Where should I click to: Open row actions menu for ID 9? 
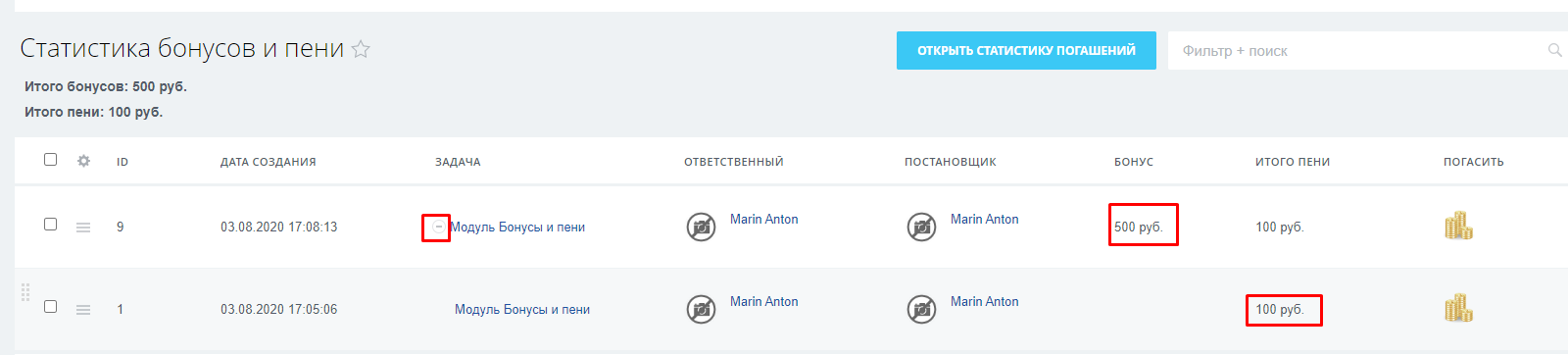click(x=83, y=228)
